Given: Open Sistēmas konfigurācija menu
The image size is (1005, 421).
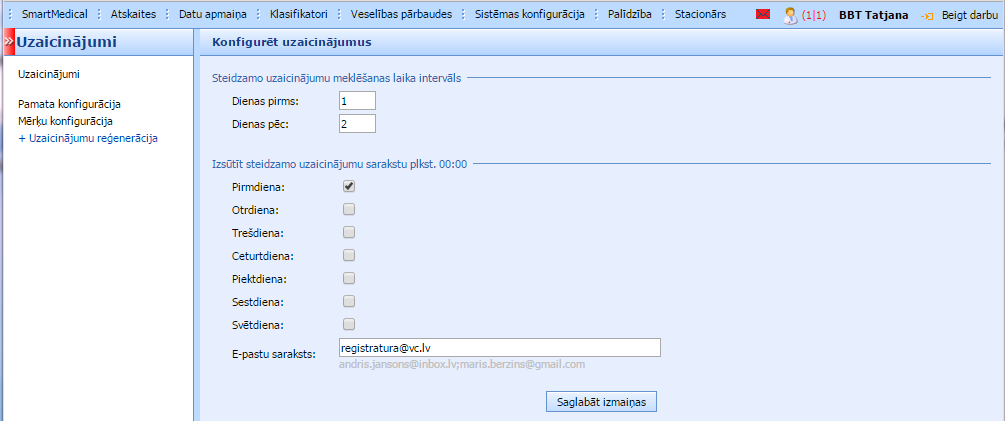Looking at the screenshot, I should [529, 15].
